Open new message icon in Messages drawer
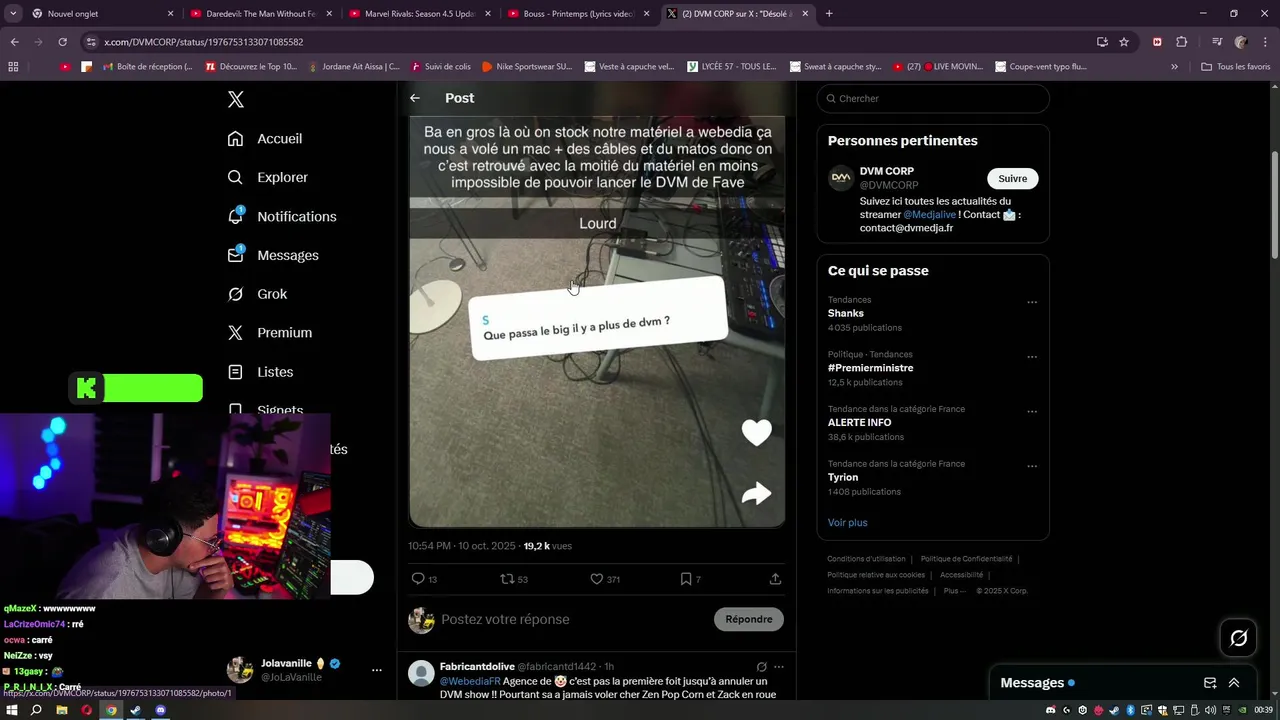This screenshot has height=720, width=1280. coord(1210,683)
